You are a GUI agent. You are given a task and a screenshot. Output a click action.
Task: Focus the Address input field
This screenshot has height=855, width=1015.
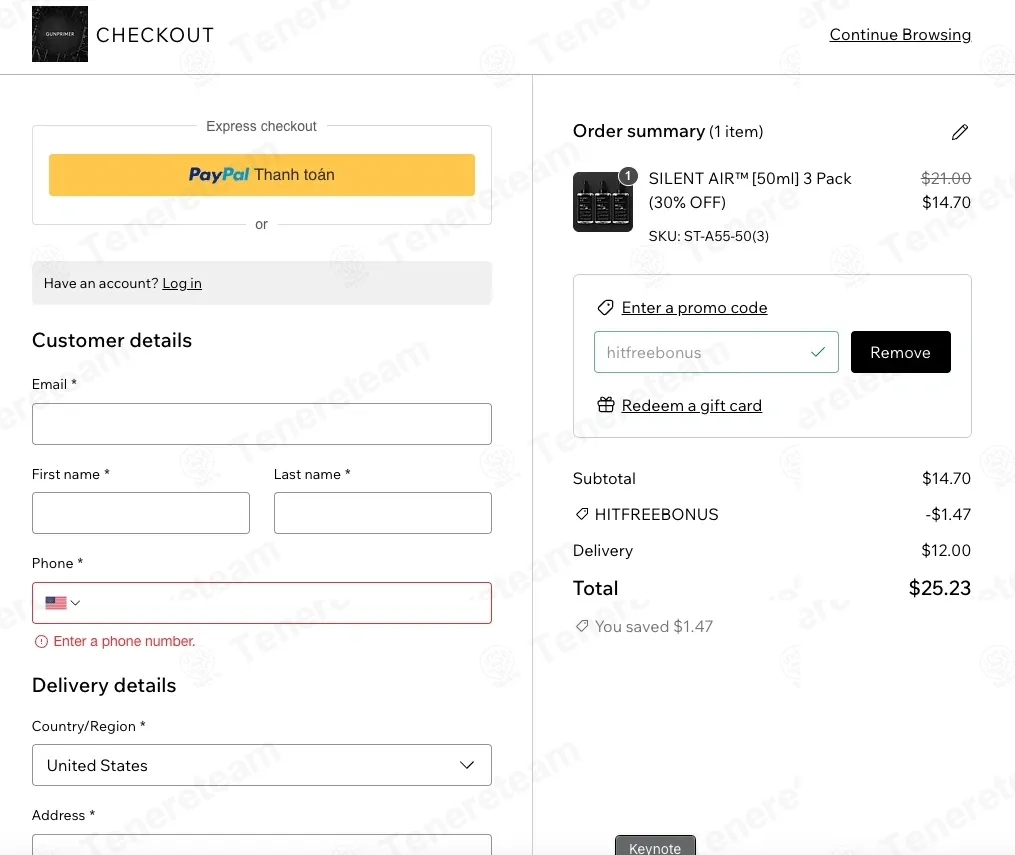[262, 844]
